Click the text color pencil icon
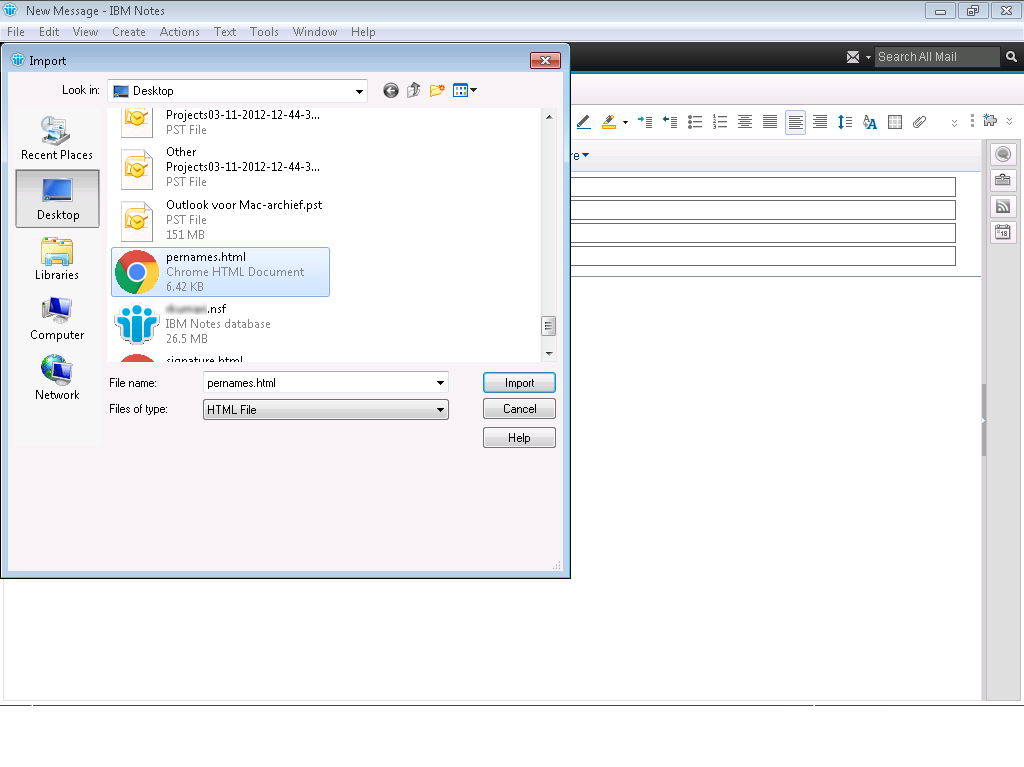1024x767 pixels. coord(584,122)
